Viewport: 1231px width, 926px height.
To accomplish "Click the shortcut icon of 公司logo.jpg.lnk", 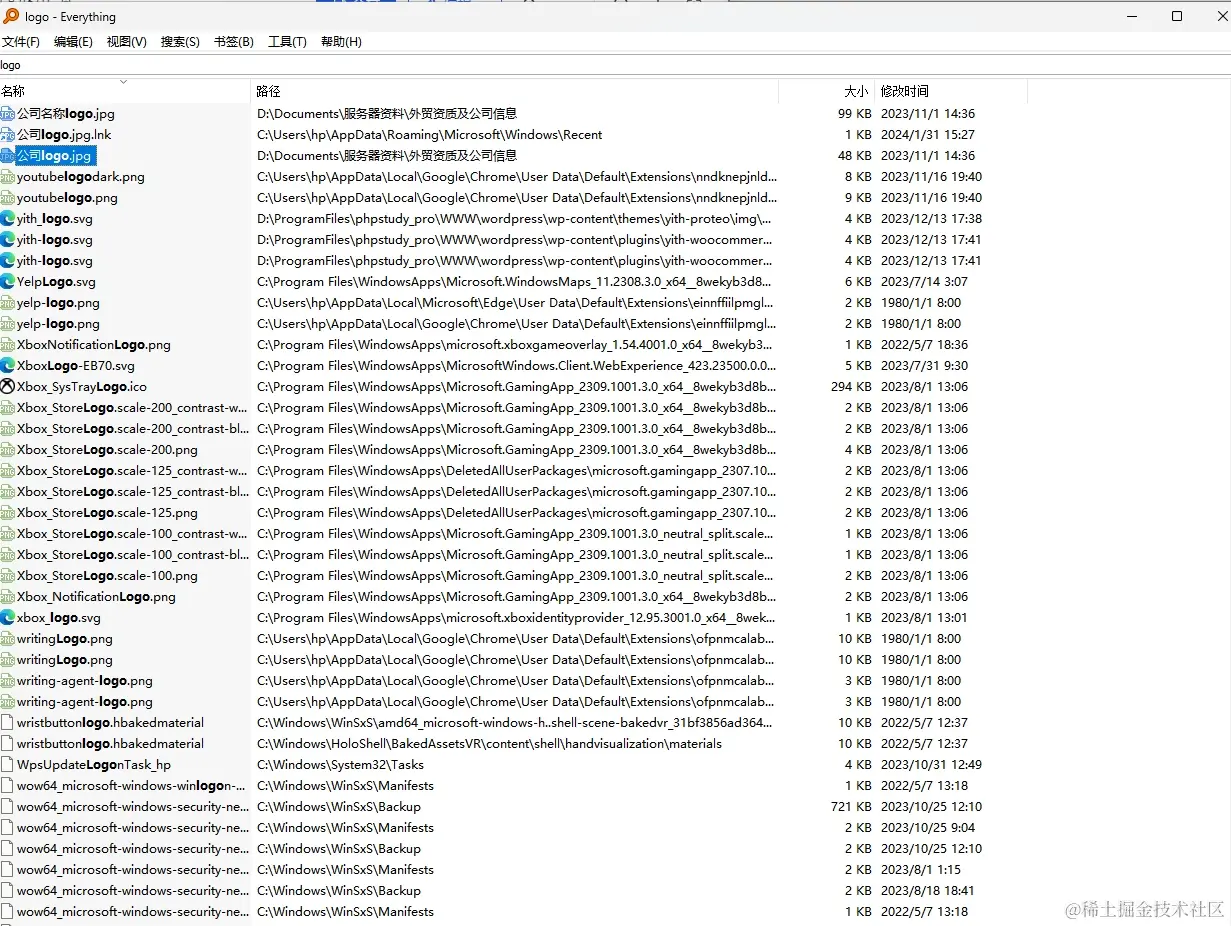I will 8,135.
